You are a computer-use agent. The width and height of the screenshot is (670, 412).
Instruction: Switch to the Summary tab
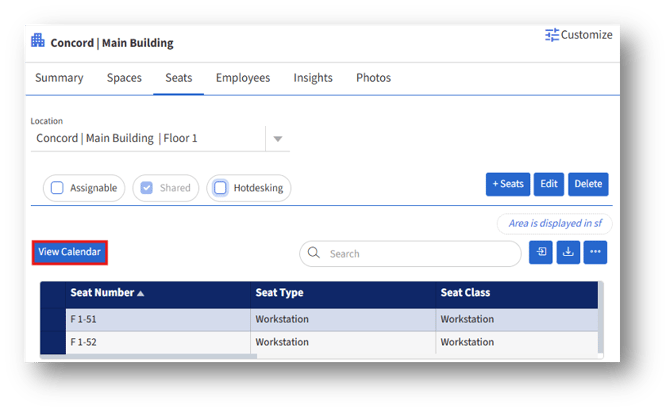(x=59, y=78)
